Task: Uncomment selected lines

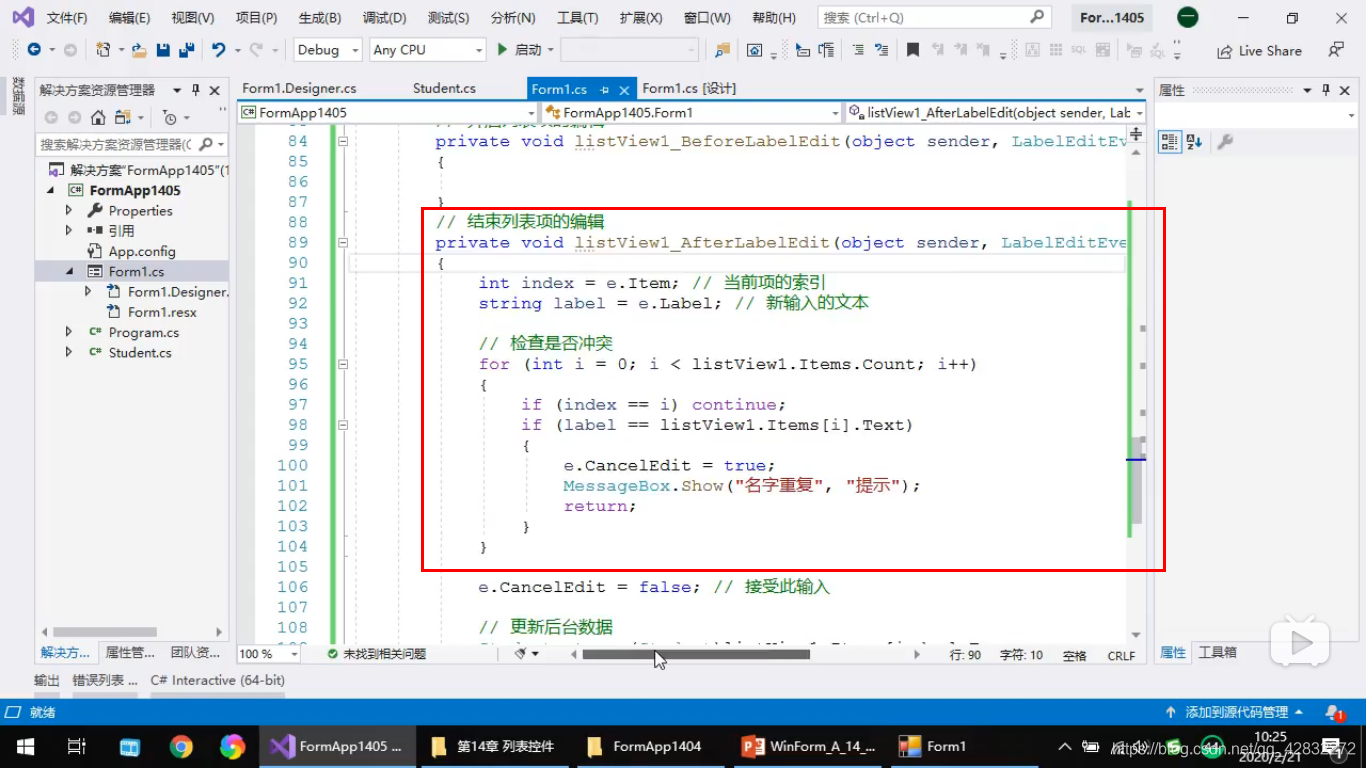Action: (881, 50)
